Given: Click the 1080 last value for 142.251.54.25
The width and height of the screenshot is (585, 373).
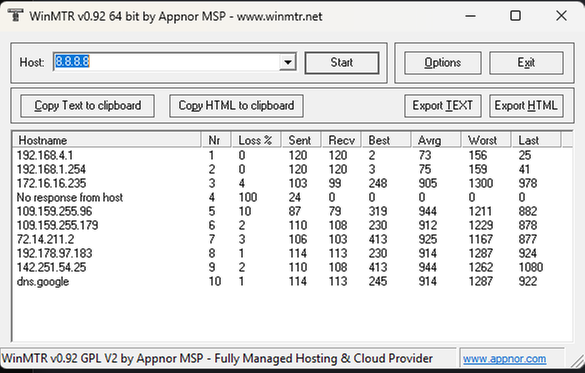Looking at the screenshot, I should point(531,267).
